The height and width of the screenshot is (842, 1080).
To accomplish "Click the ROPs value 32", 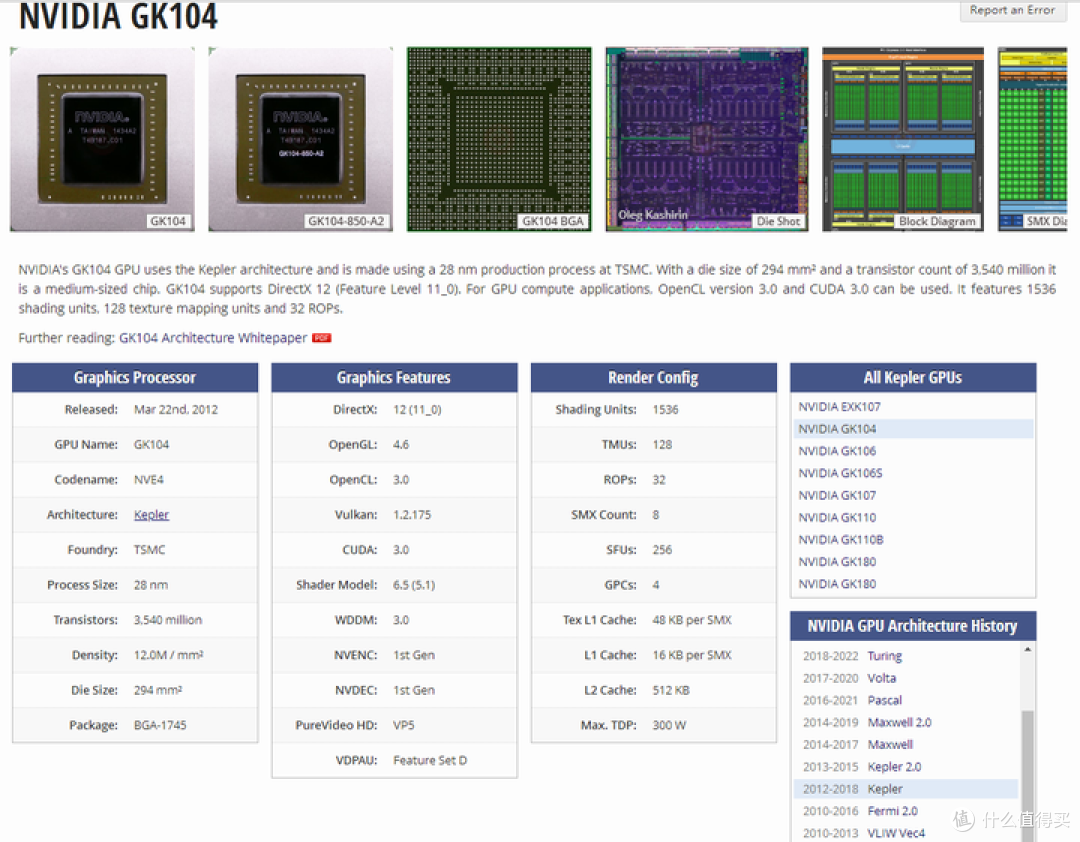I will (x=659, y=480).
